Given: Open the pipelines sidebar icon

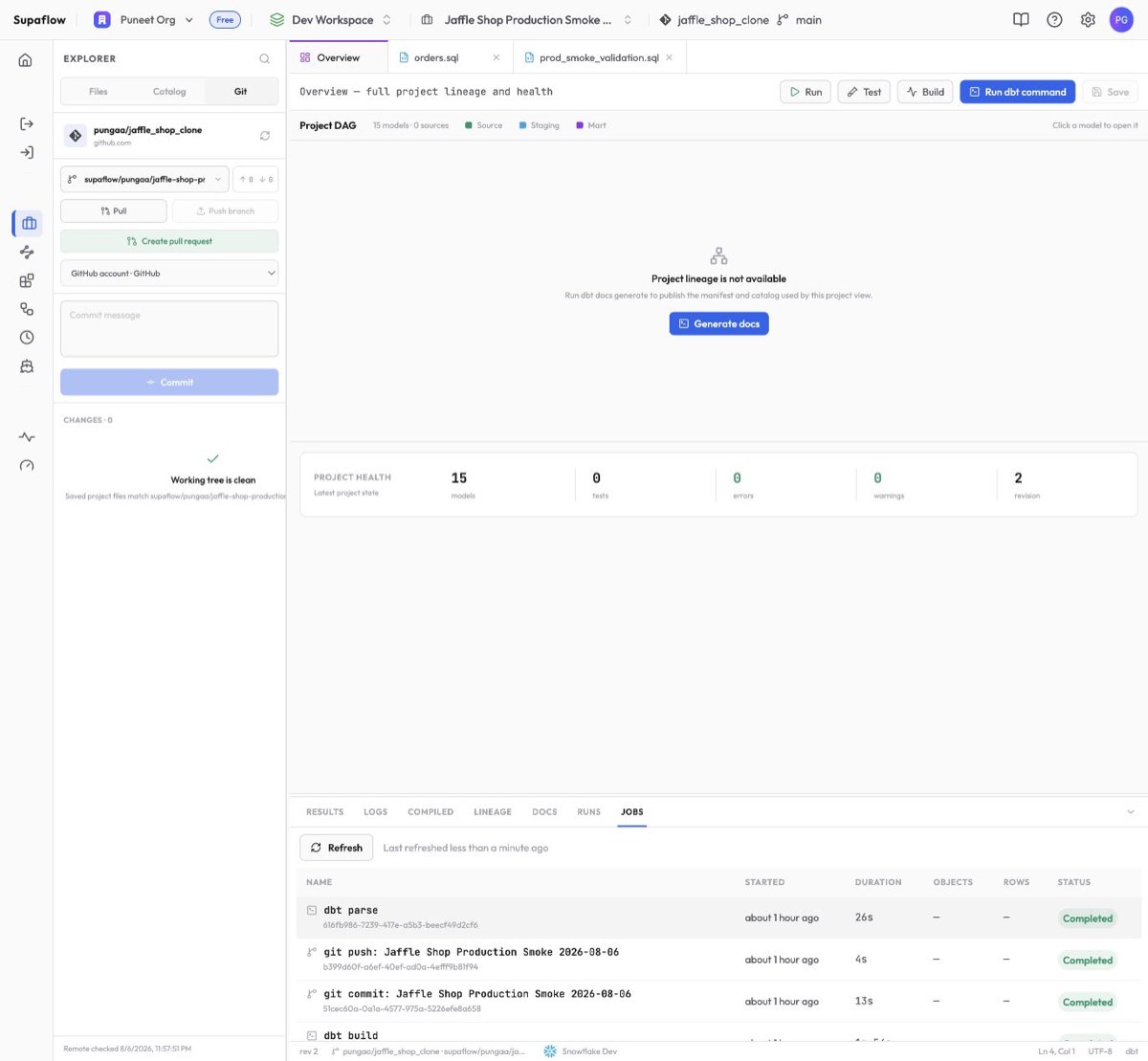Looking at the screenshot, I should pos(27,253).
